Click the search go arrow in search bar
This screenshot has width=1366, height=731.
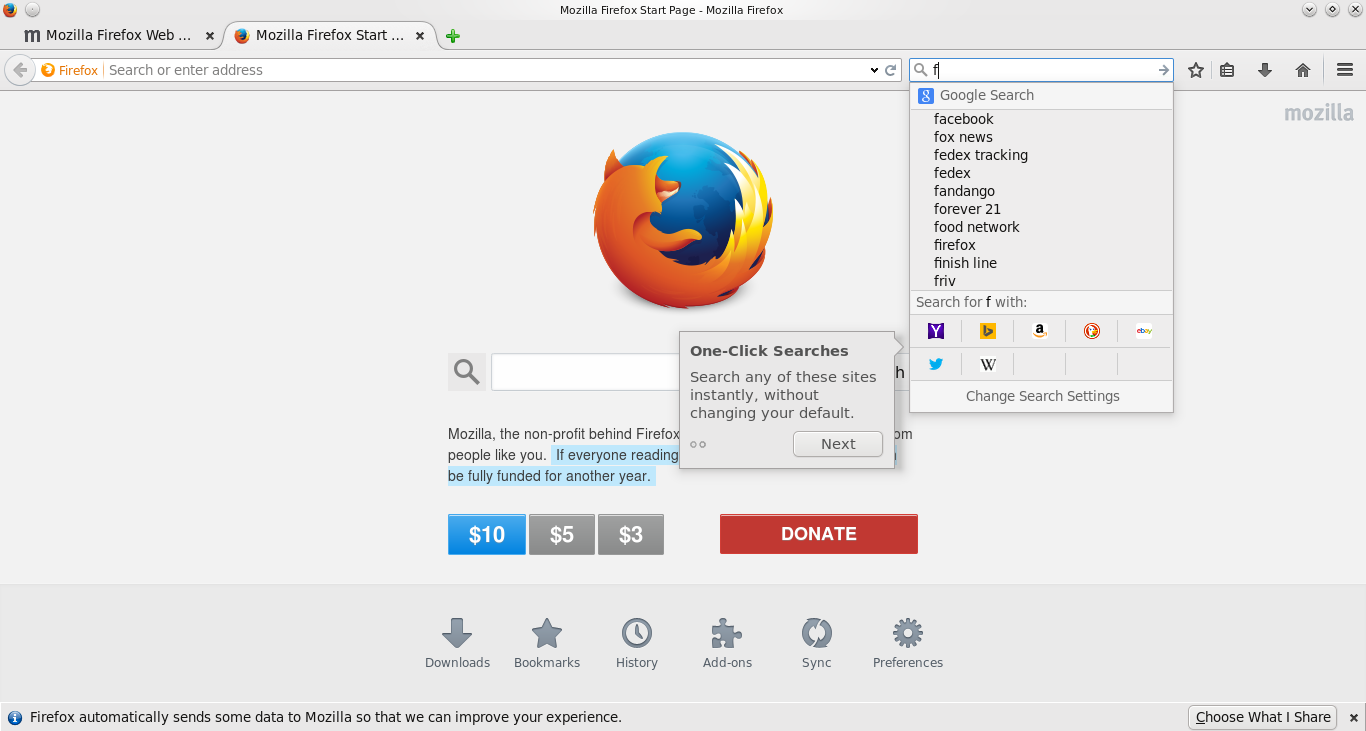(1163, 70)
